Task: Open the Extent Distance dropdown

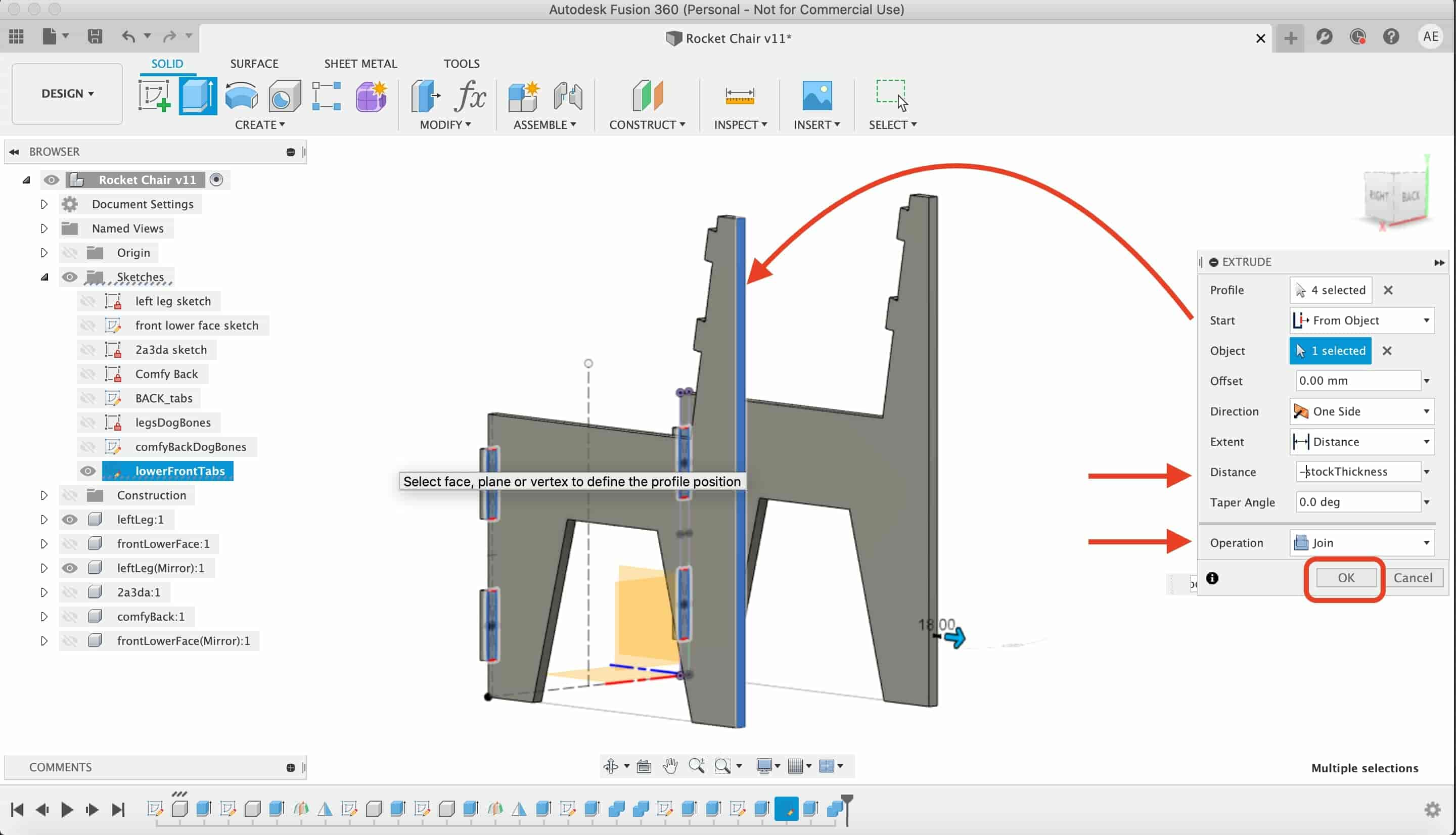Action: [1362, 442]
